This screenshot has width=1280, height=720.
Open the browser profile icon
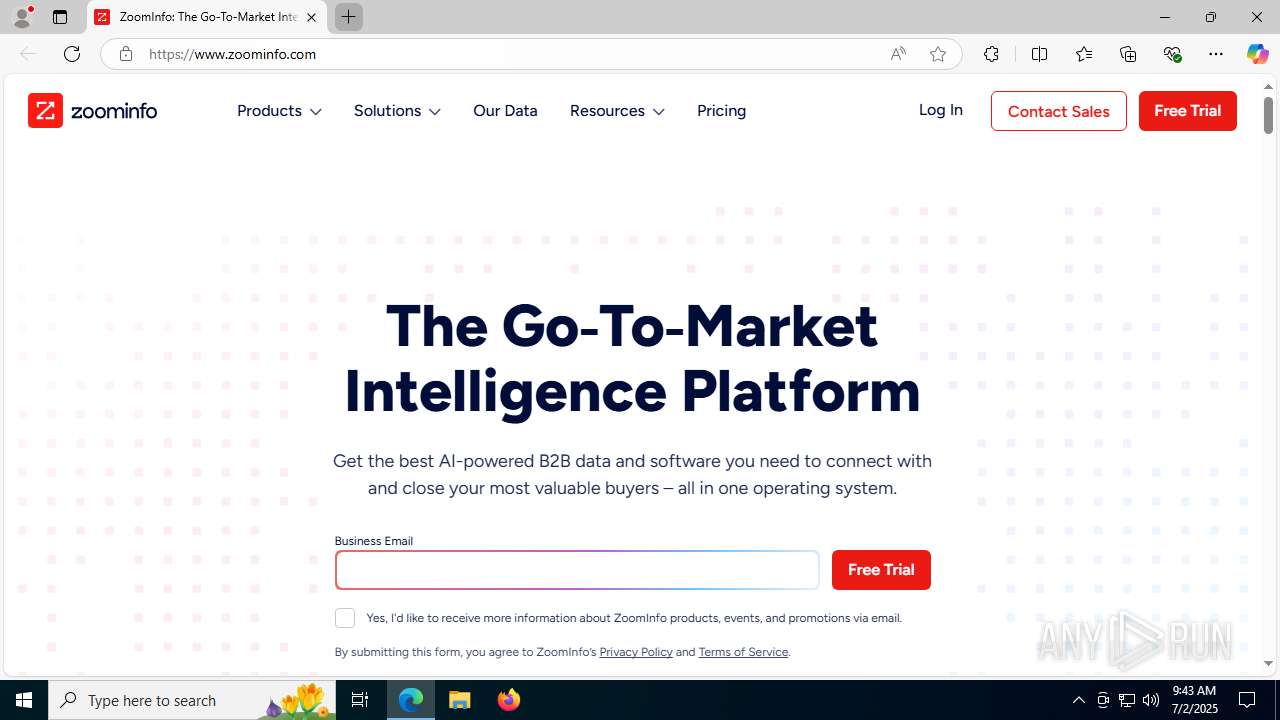tap(22, 17)
